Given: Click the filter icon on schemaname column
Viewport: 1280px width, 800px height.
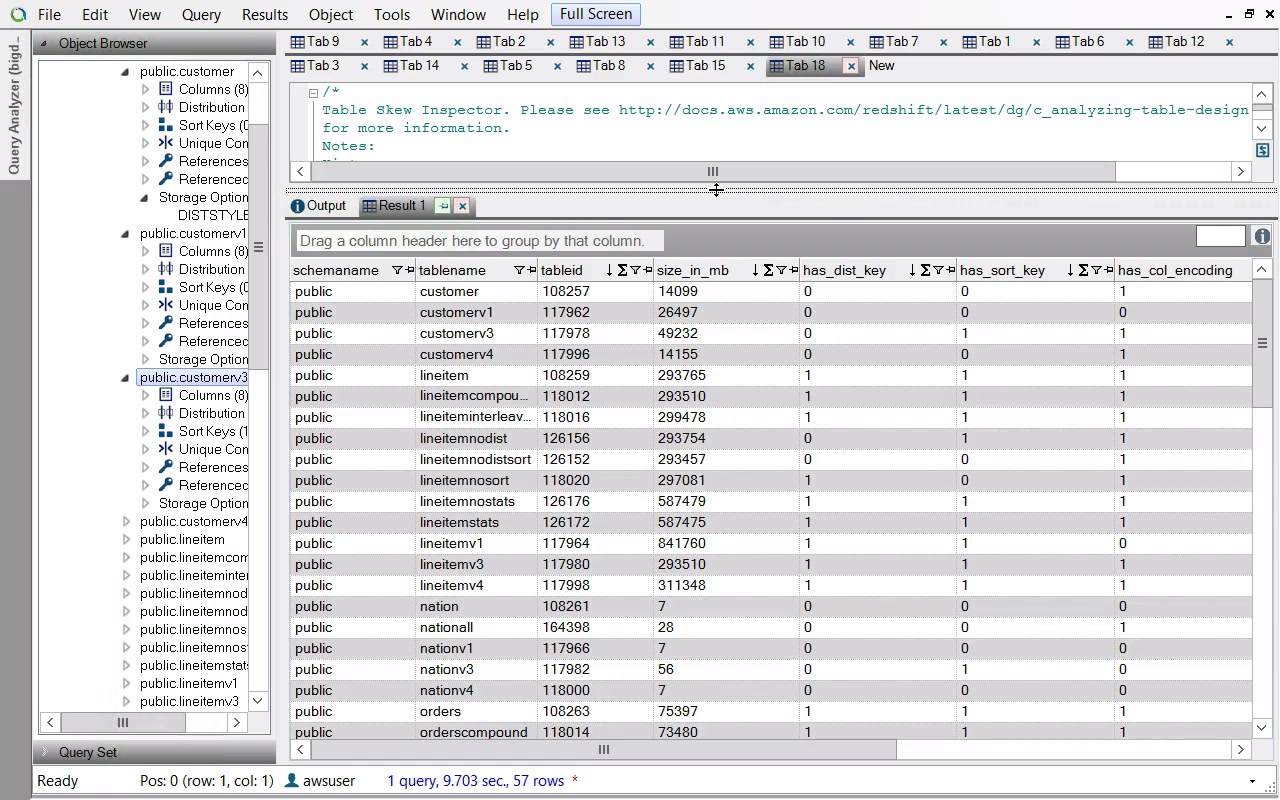Looking at the screenshot, I should pyautogui.click(x=397, y=270).
